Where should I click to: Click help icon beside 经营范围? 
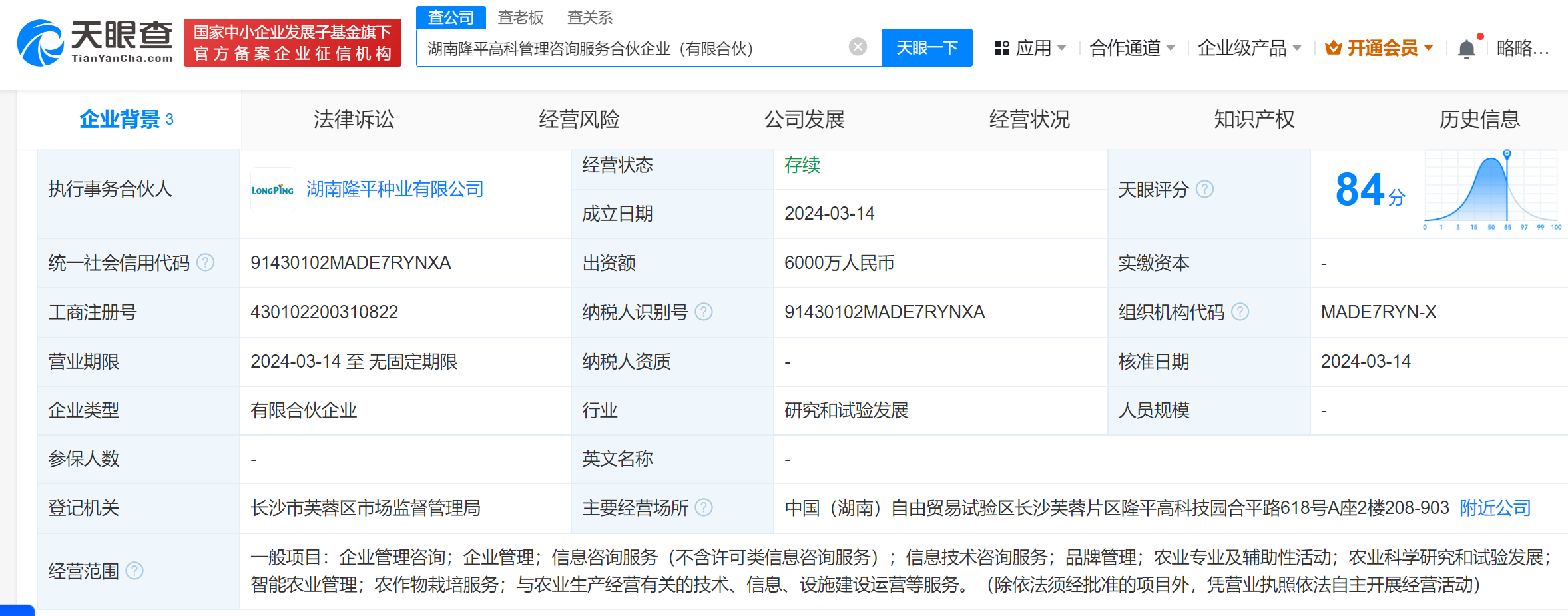[x=134, y=571]
